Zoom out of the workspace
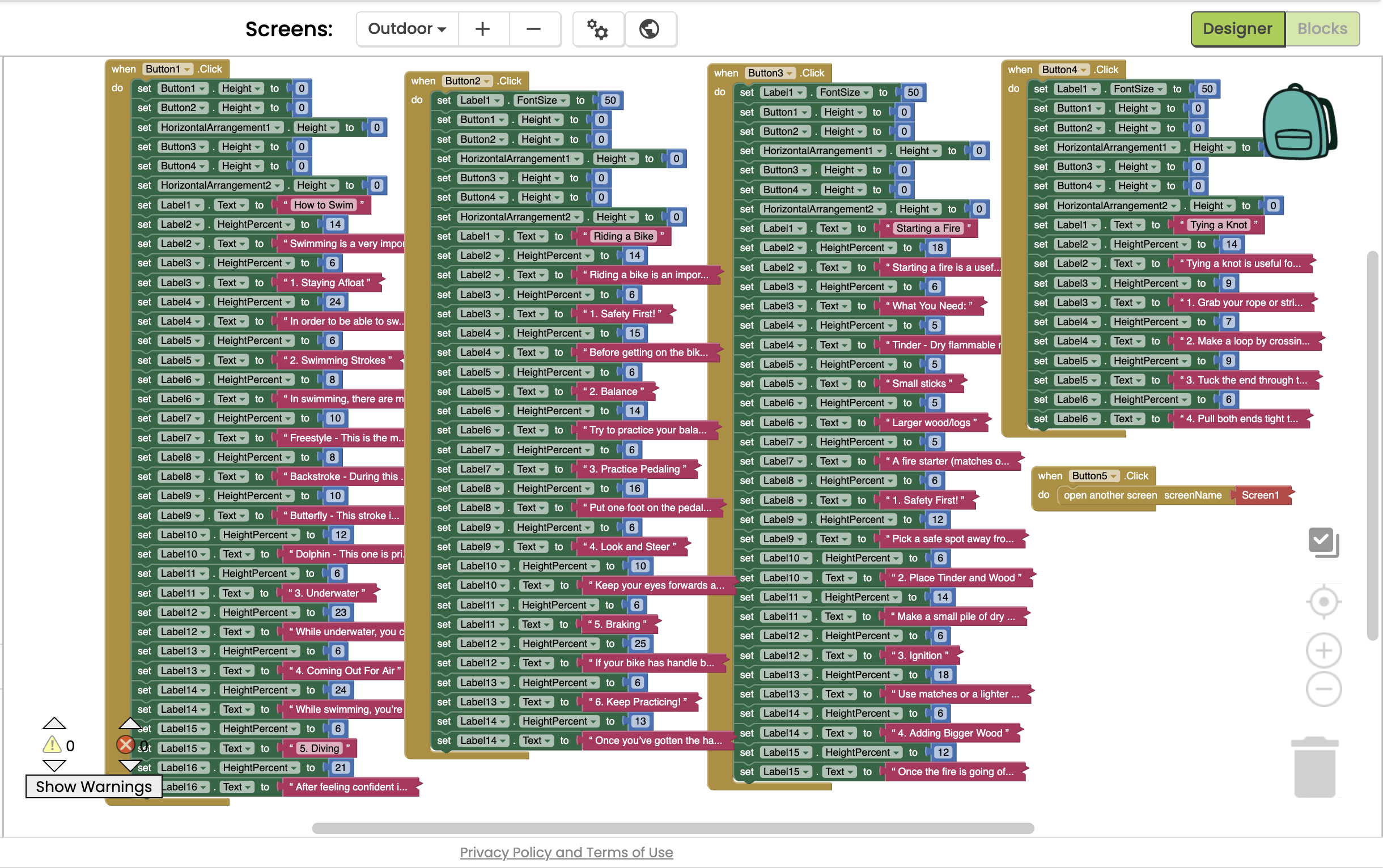The image size is (1383, 868). [1323, 689]
